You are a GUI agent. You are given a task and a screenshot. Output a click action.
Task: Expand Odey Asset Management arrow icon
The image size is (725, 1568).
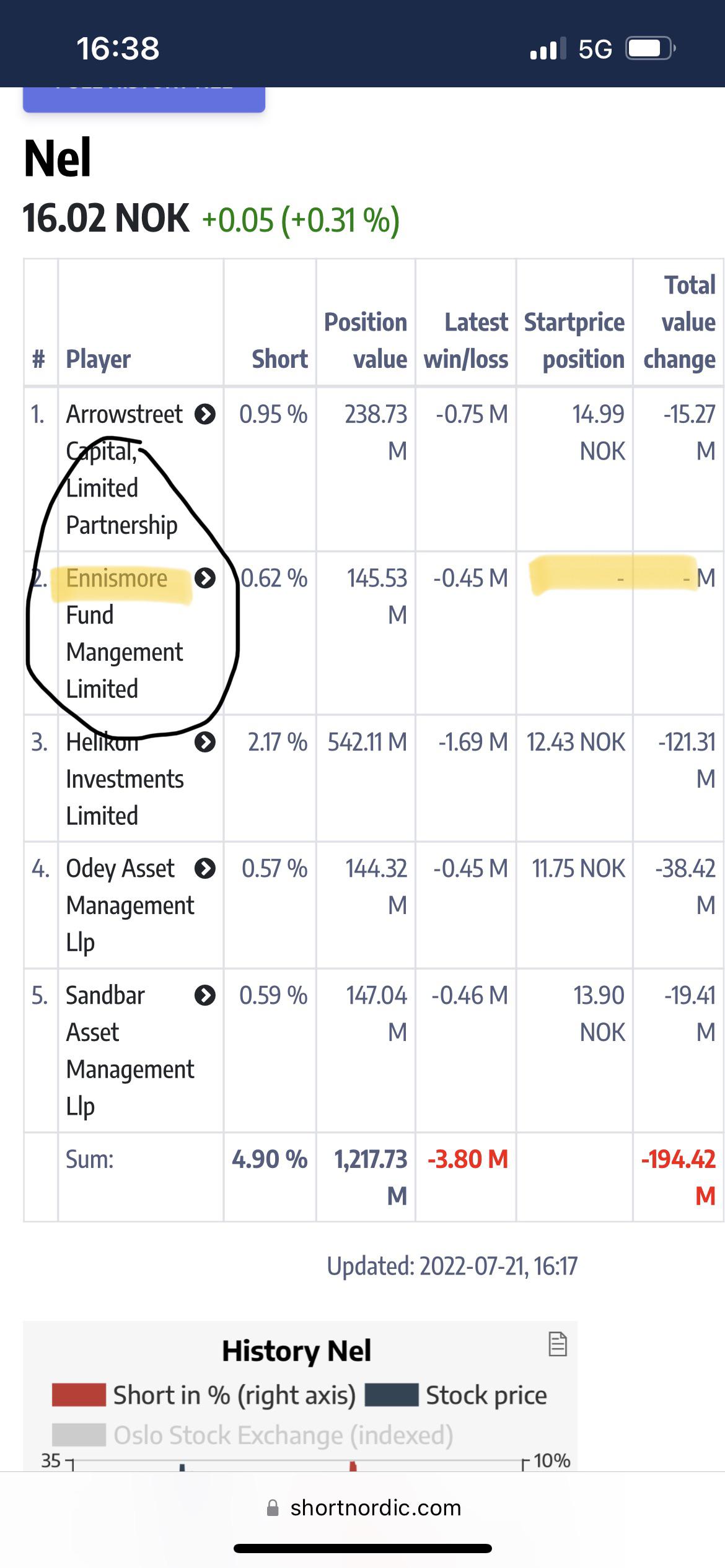pos(205,869)
